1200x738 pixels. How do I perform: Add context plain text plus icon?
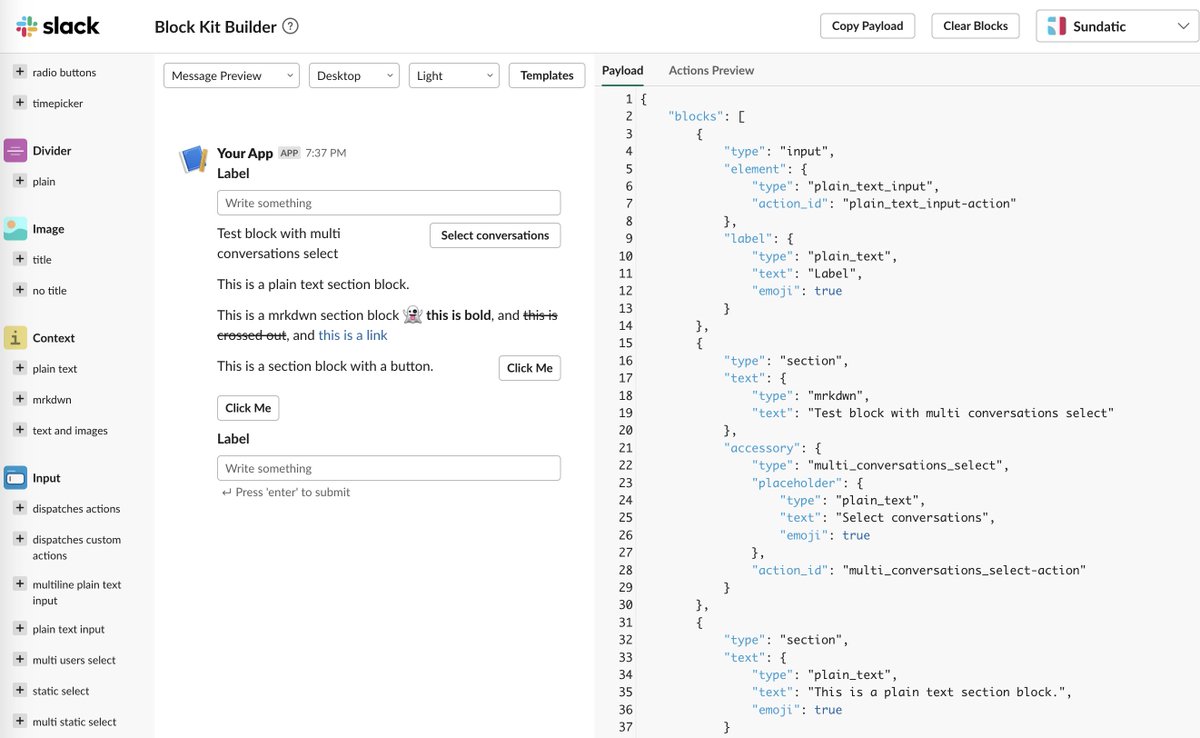coord(19,368)
